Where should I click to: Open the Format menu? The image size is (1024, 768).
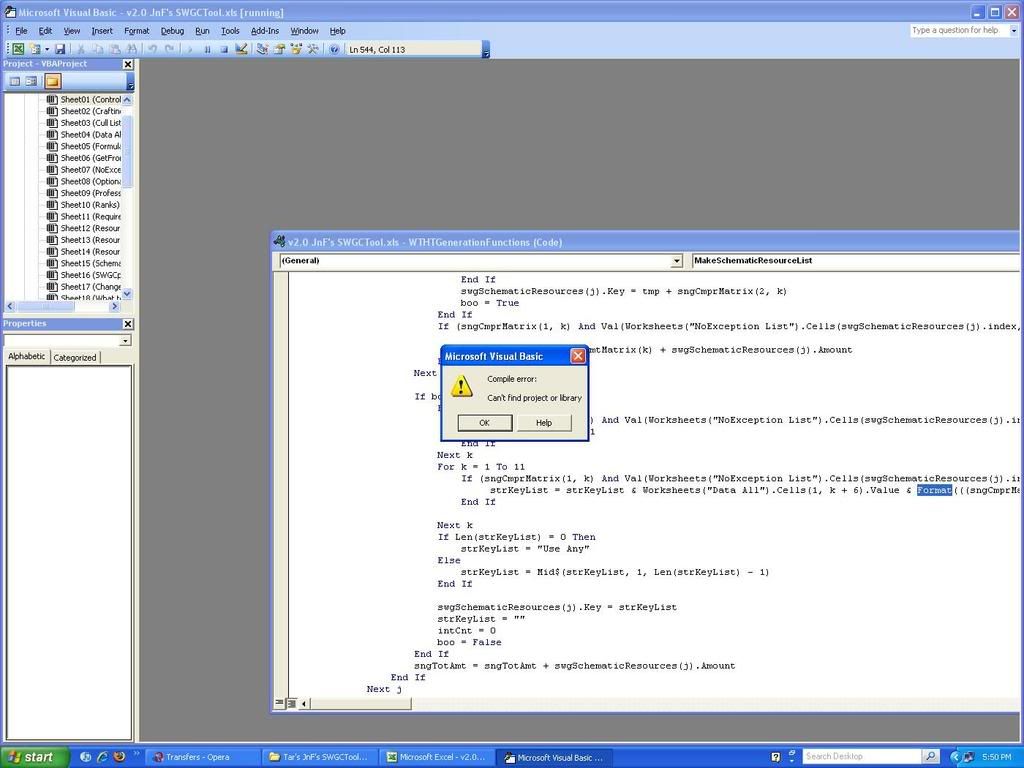tap(136, 31)
